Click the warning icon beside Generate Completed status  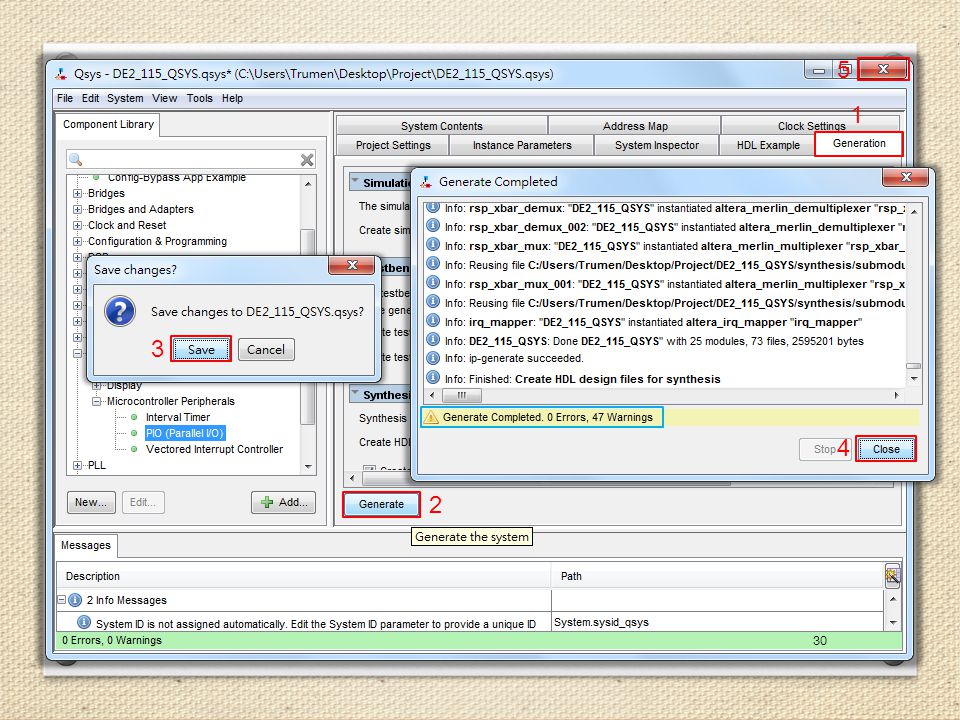pos(431,417)
